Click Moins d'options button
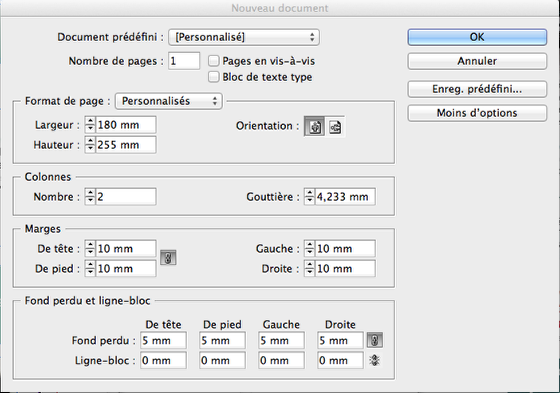This screenshot has width=560, height=393. [477, 113]
